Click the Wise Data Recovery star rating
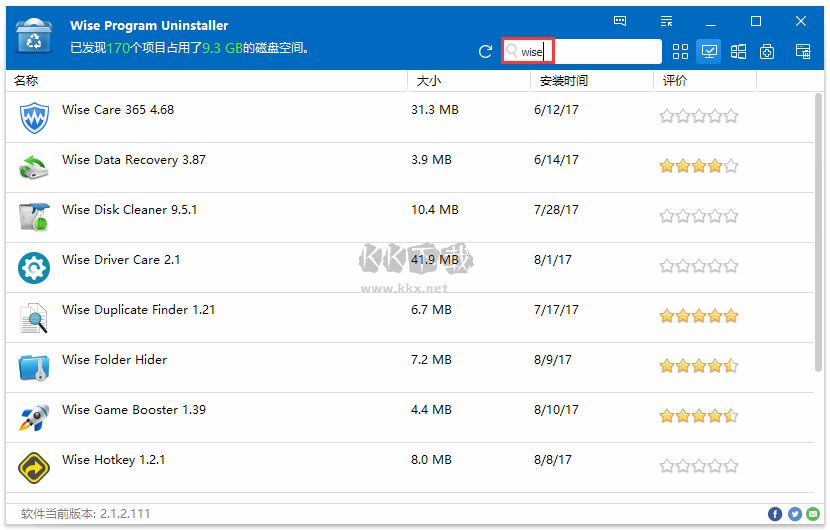This screenshot has height=530, width=830. click(699, 166)
